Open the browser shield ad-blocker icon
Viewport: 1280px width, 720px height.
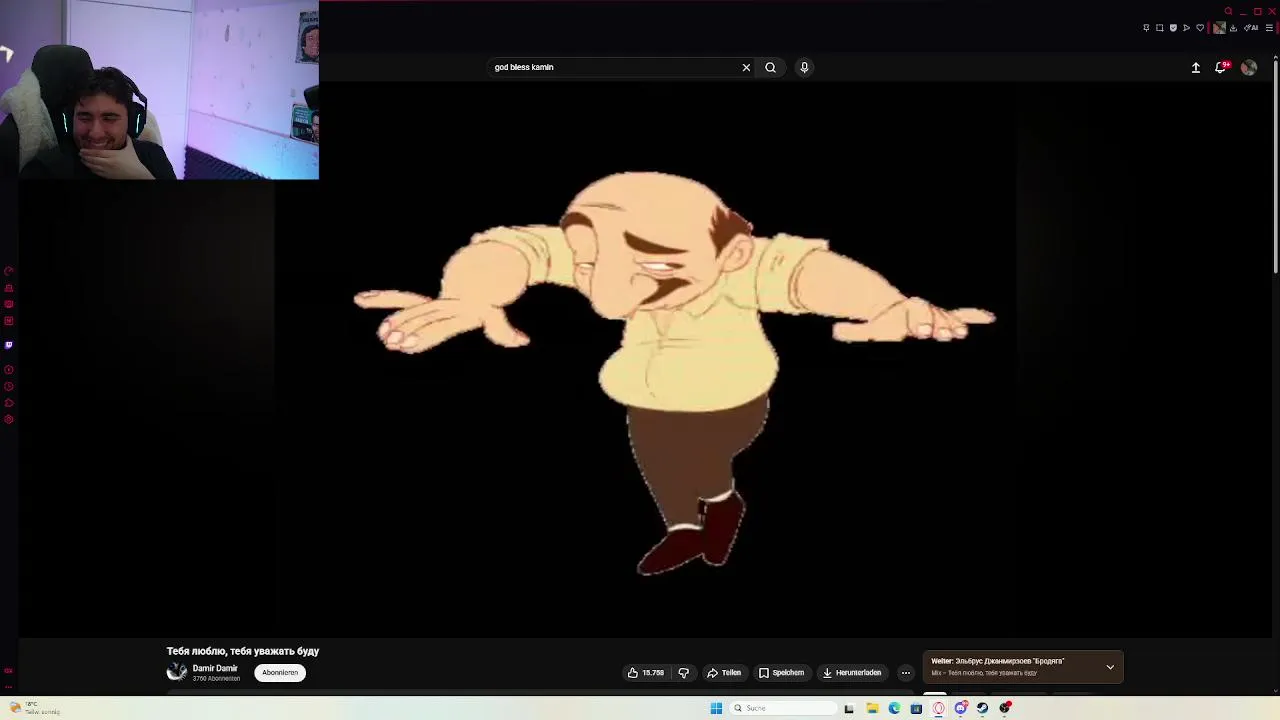click(x=1173, y=28)
